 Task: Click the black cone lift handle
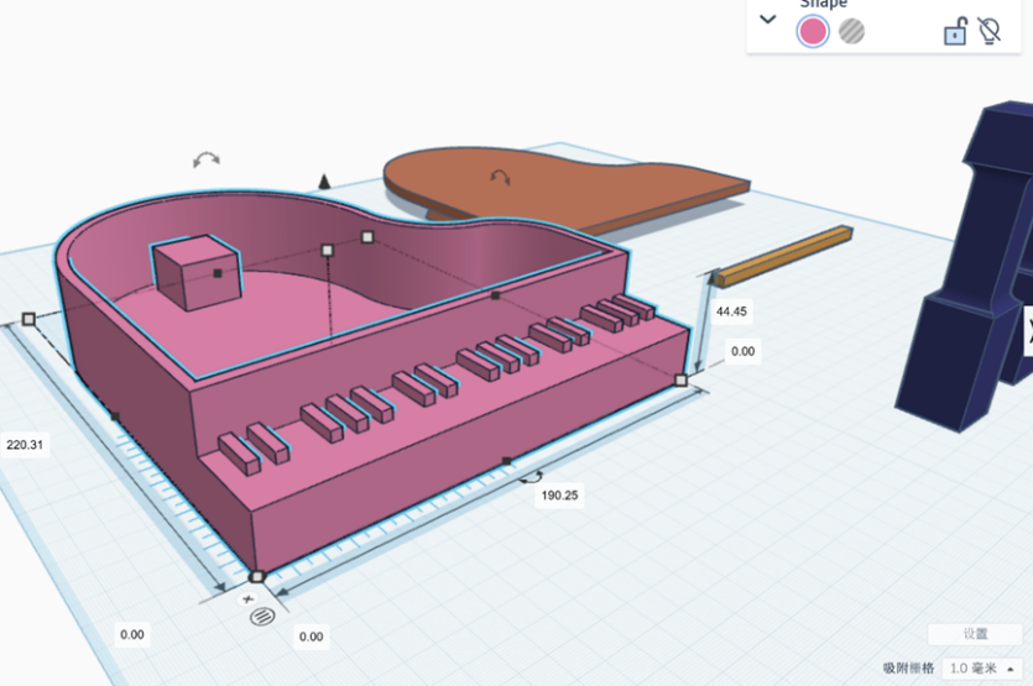(324, 181)
